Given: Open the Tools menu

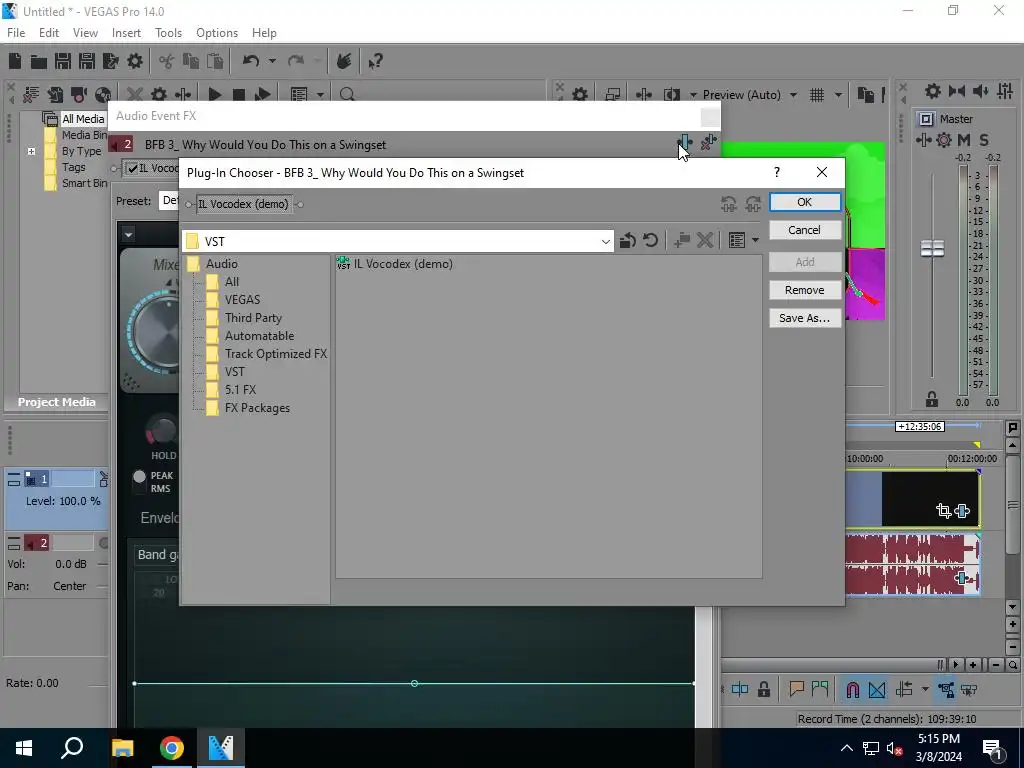Looking at the screenshot, I should point(168,33).
